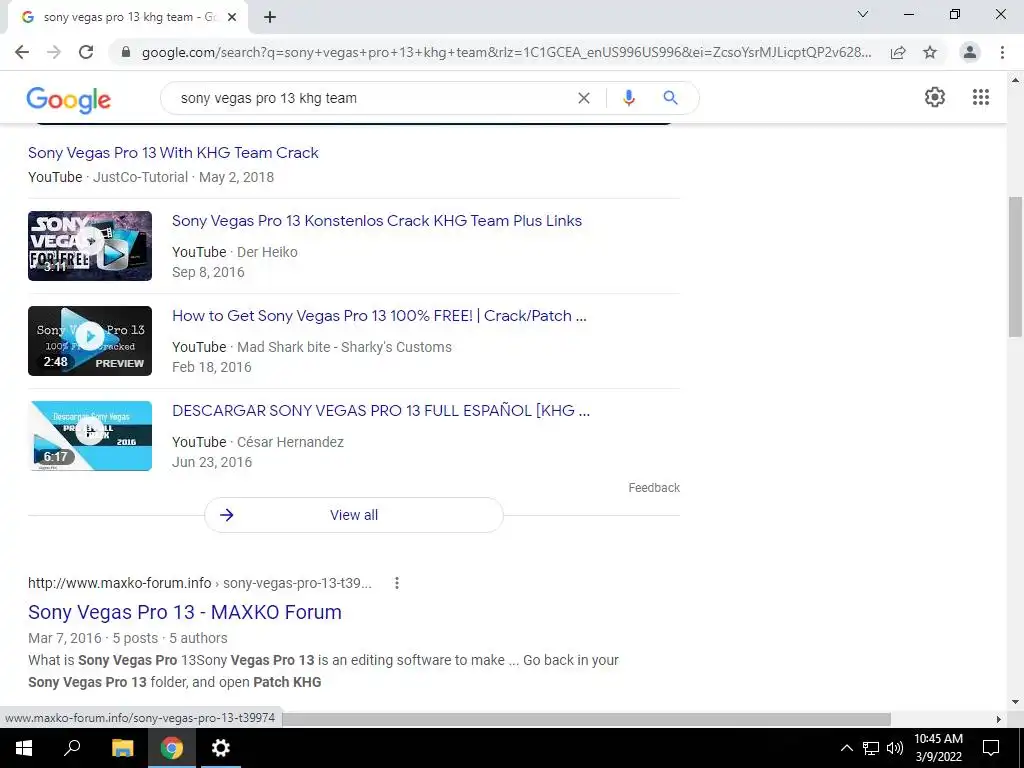Click into the Google search field
The width and height of the screenshot is (1024, 768).
(372, 98)
